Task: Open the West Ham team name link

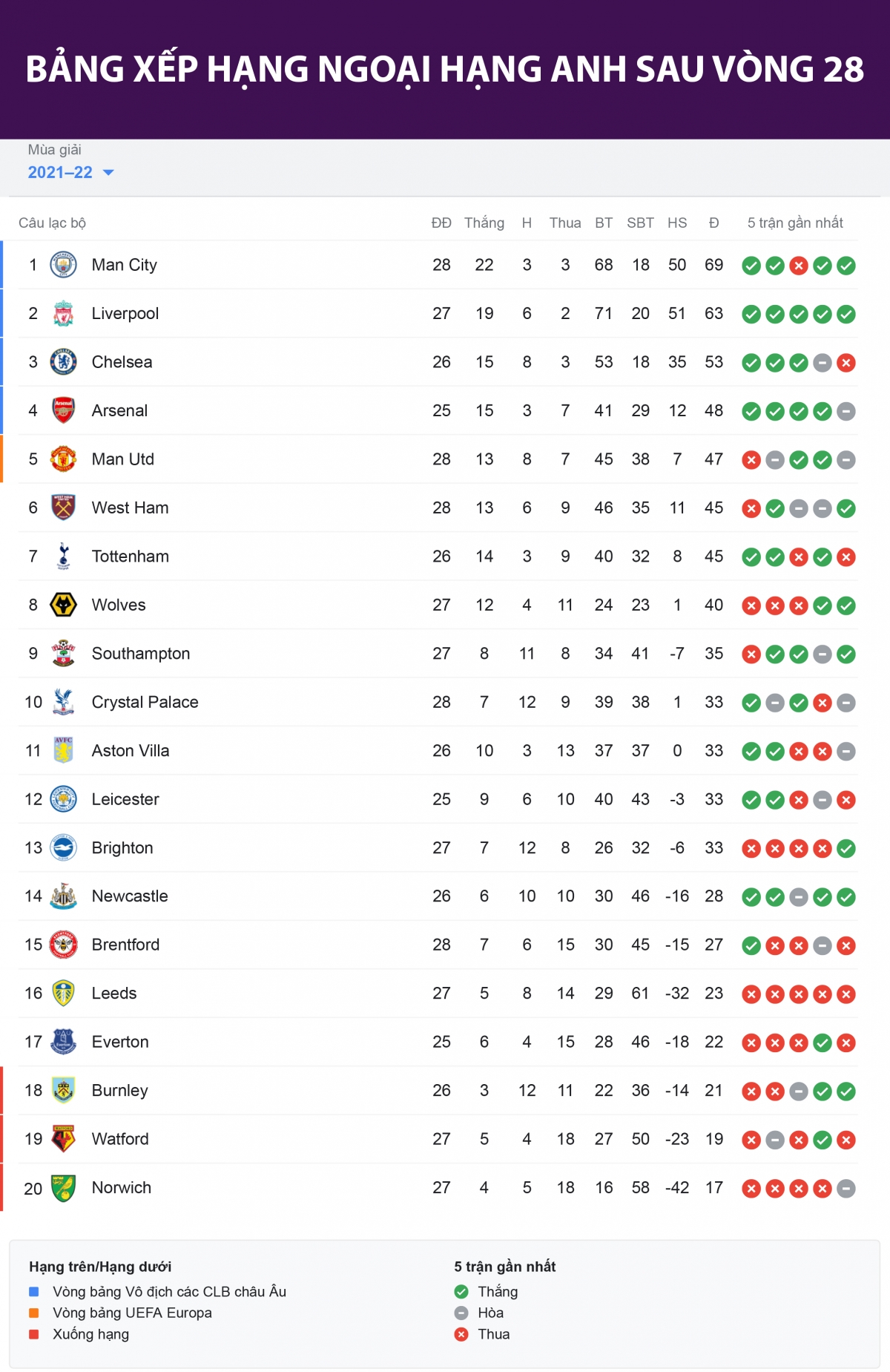Action: click(x=130, y=508)
